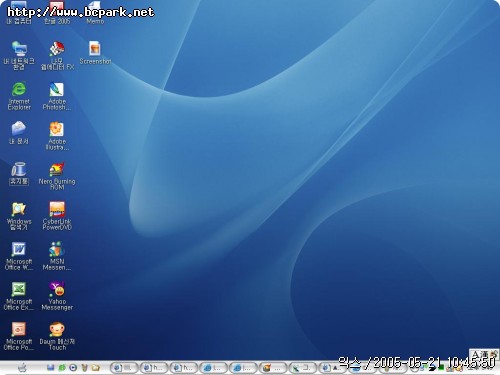Open the 내 문서 folder icon
The height and width of the screenshot is (375, 500).
pyautogui.click(x=19, y=133)
